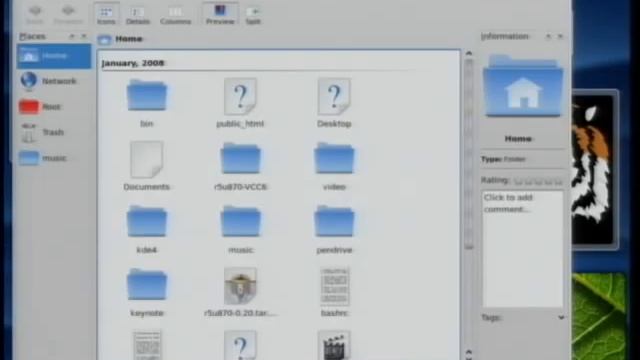Click the folder icon beside Home breadcrumb
640x360 pixels.
coord(104,39)
